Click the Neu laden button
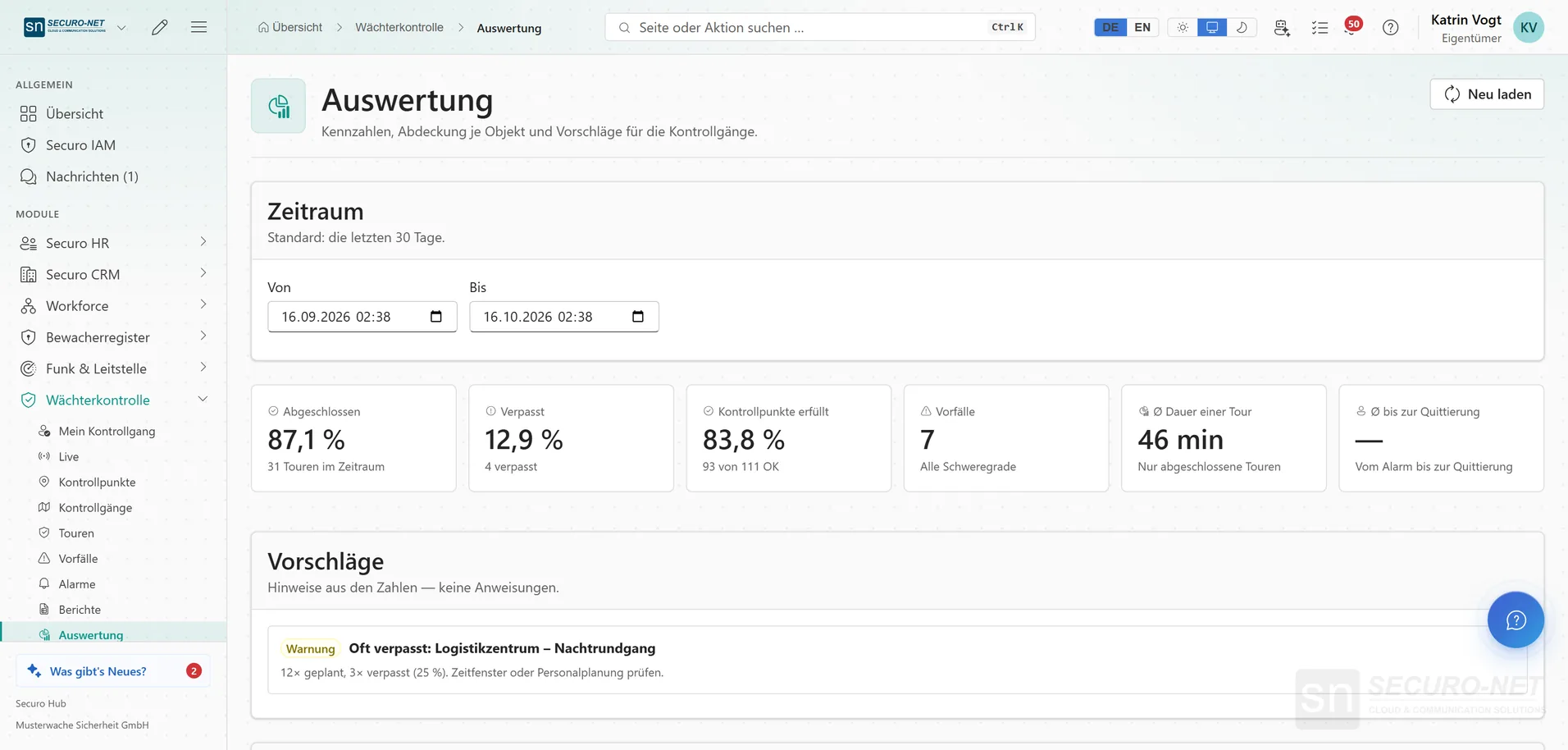The image size is (1568, 750). pyautogui.click(x=1486, y=94)
